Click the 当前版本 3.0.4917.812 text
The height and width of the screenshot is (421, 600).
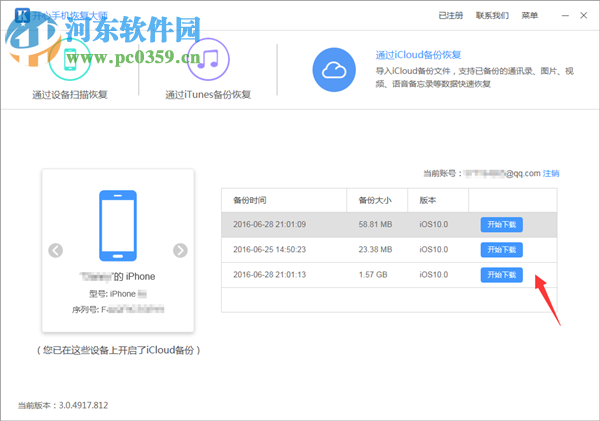pos(63,405)
